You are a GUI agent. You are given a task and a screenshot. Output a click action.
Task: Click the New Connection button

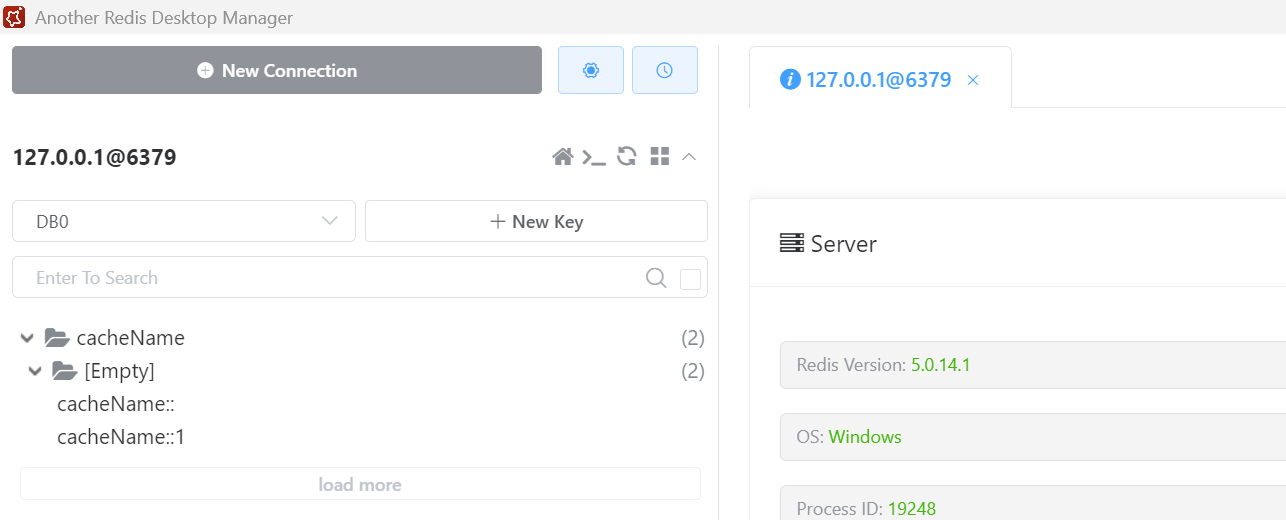point(277,70)
